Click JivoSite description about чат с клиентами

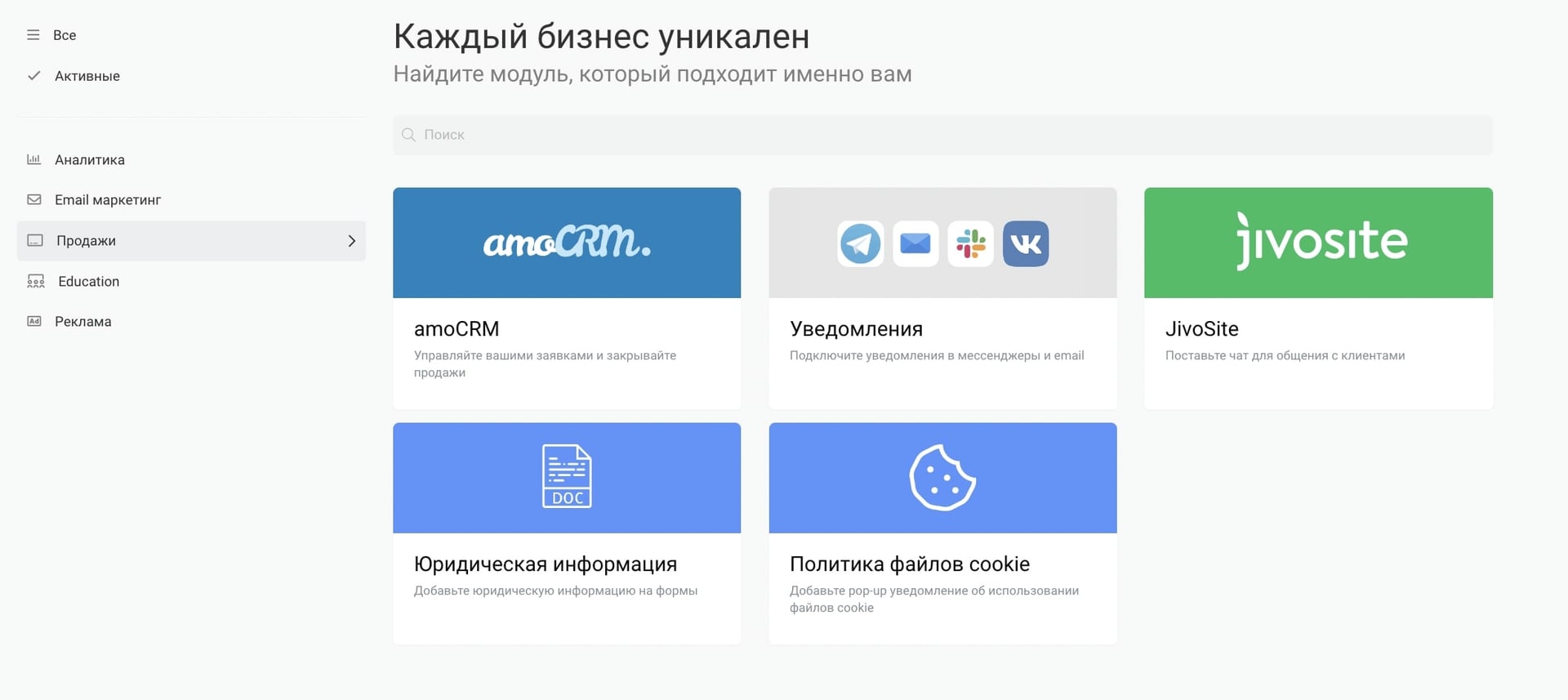pos(1285,355)
